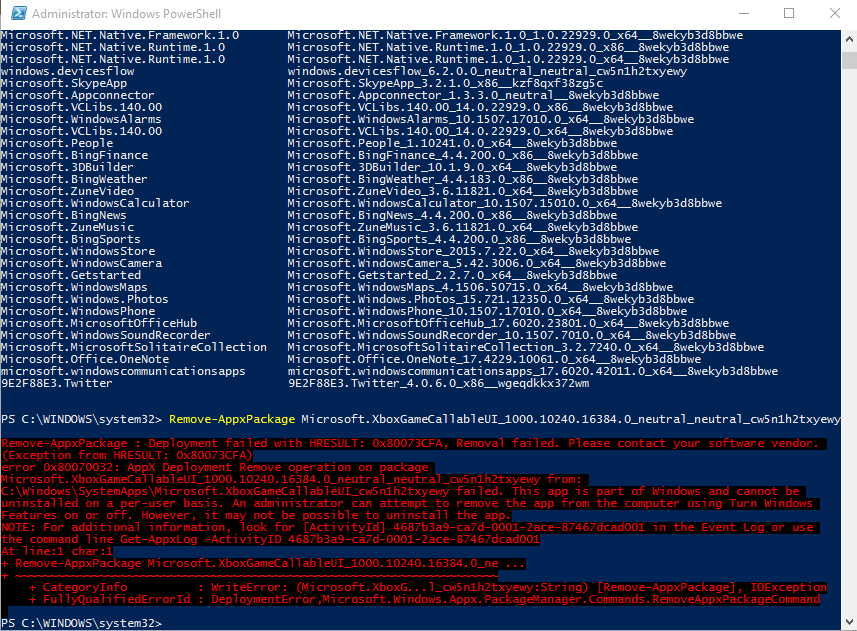Click the Microsoft.WindowsStore name entry
This screenshot has width=857, height=631.
click(x=78, y=251)
